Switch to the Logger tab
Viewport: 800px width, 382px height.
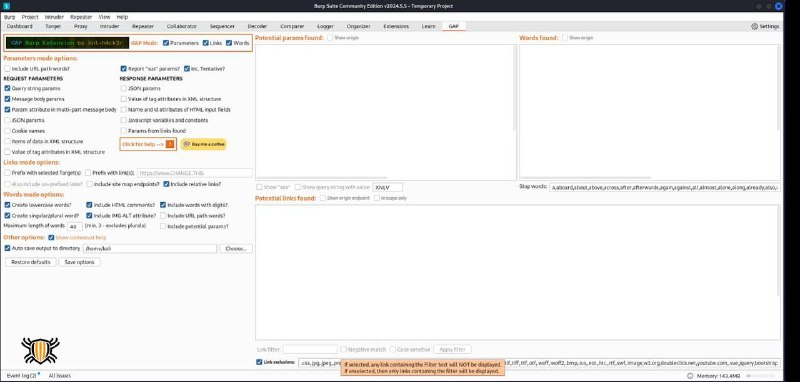(x=325, y=26)
